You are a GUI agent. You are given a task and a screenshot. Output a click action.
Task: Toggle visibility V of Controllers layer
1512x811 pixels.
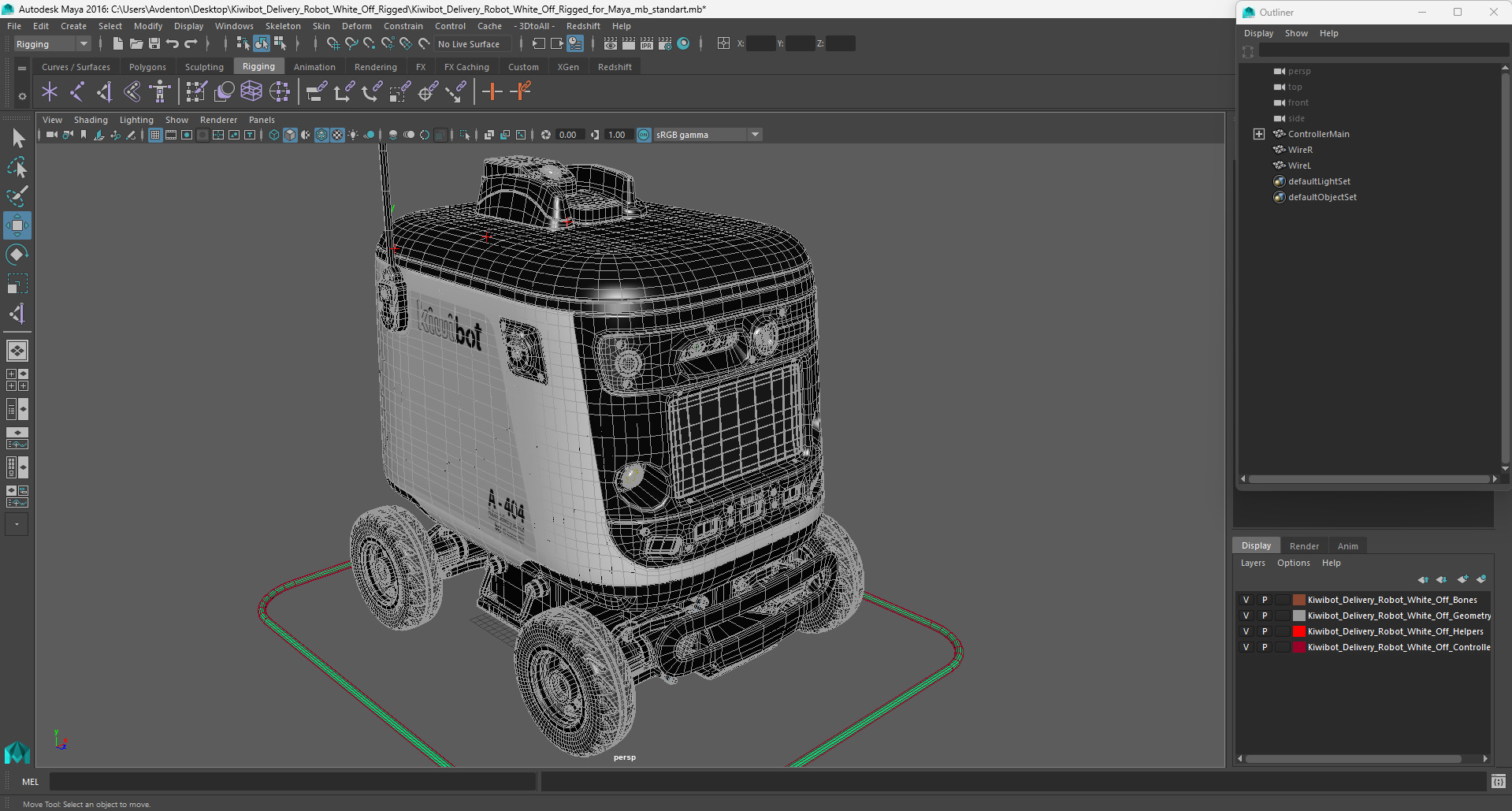1246,648
